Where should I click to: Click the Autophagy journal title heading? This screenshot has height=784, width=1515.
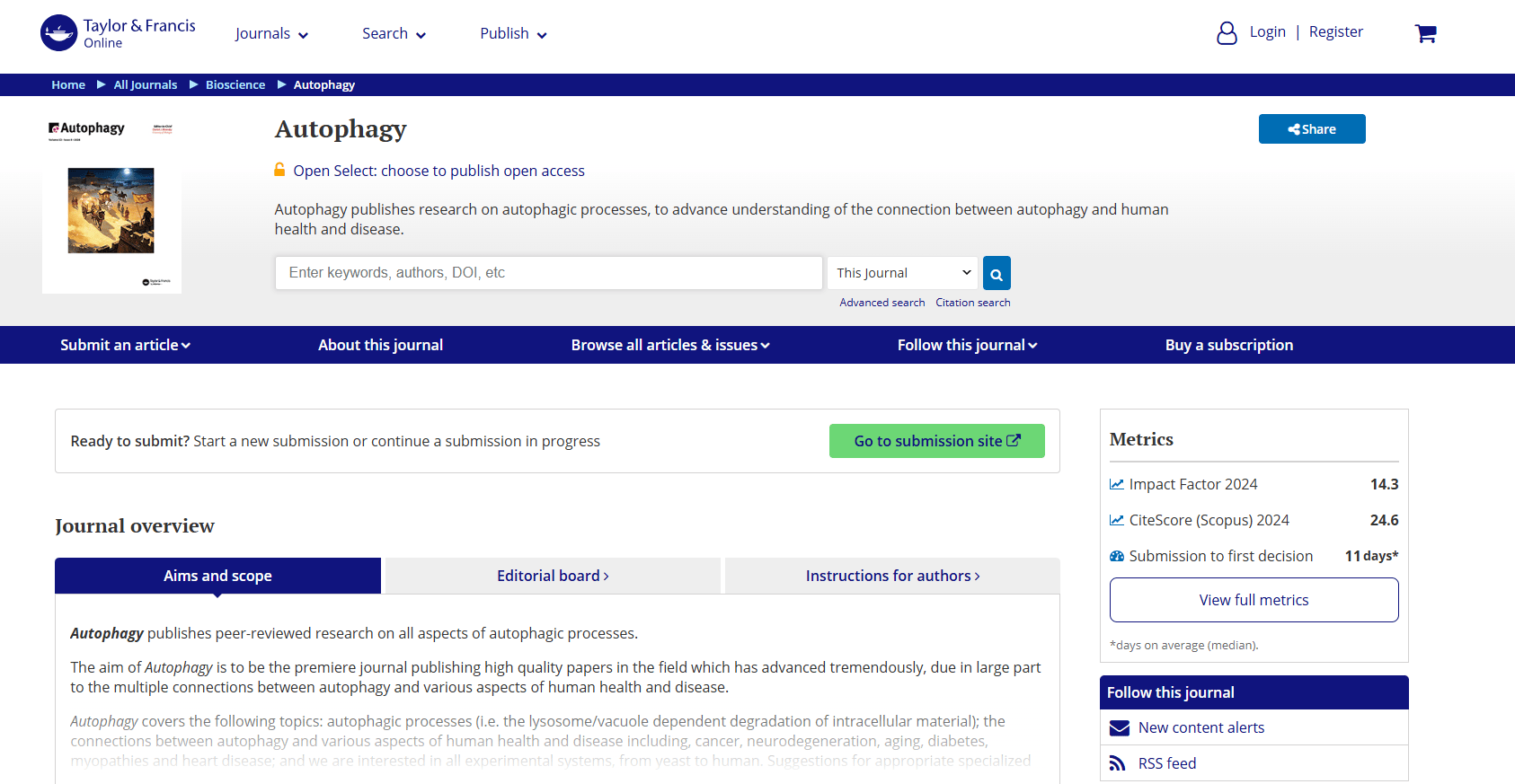tap(341, 129)
